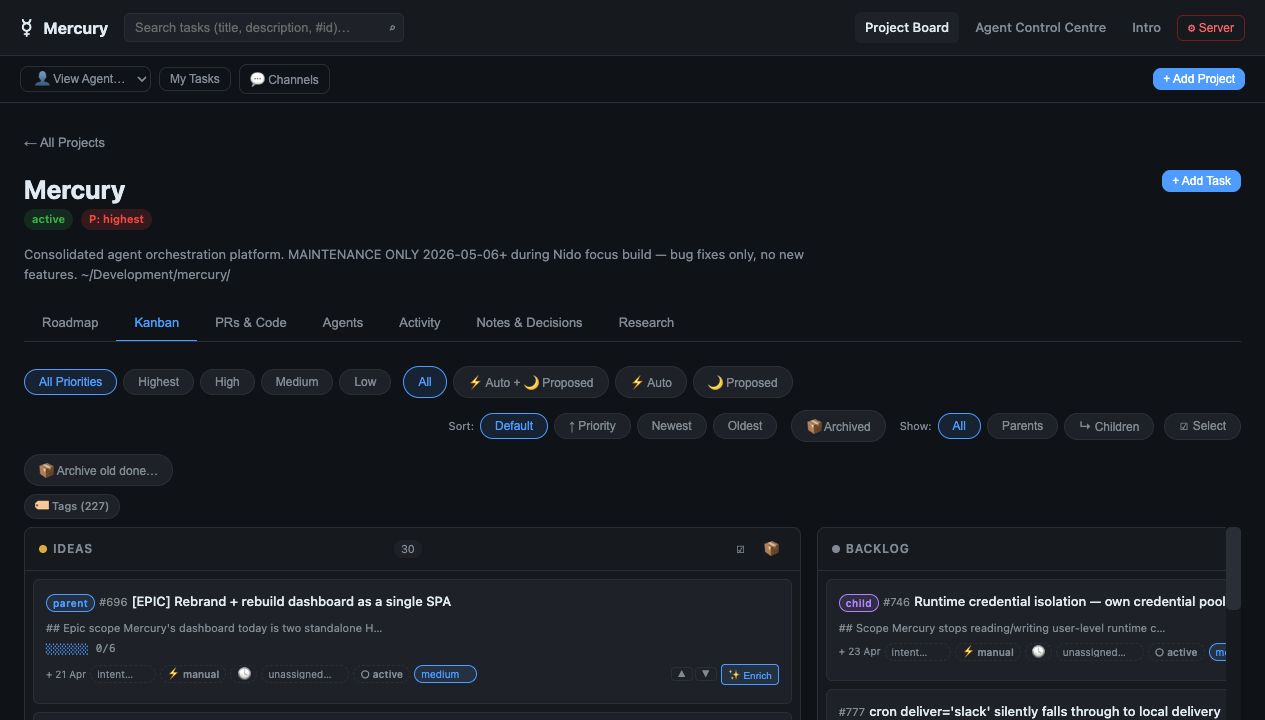
Task: Click progress bar 0/6 on task #696
Action: point(67,649)
